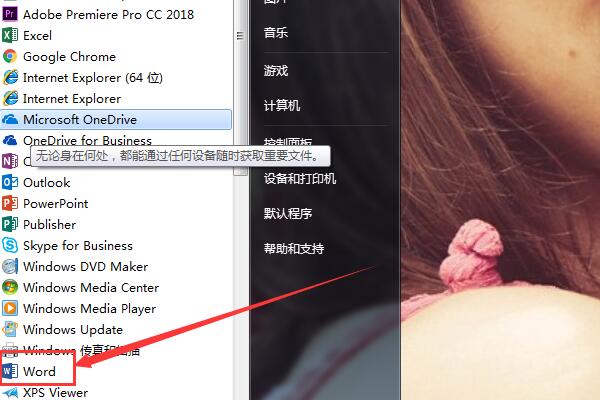Open 默认程序 in the right pane

tap(288, 214)
